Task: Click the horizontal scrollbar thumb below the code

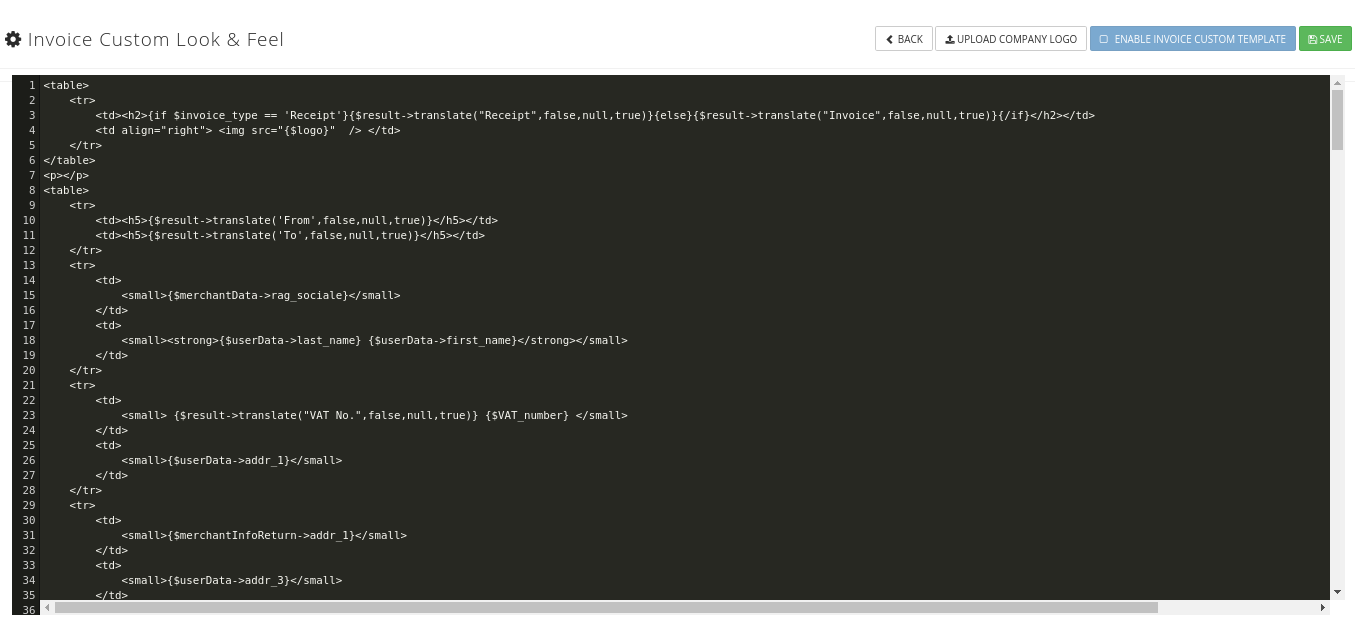Action: point(606,607)
